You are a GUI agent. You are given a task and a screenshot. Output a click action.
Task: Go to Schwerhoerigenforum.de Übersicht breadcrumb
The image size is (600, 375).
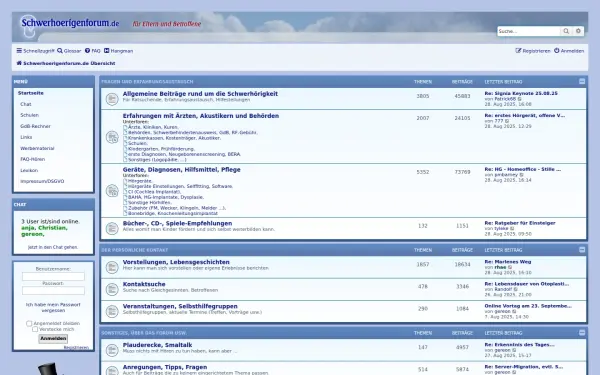pos(65,63)
